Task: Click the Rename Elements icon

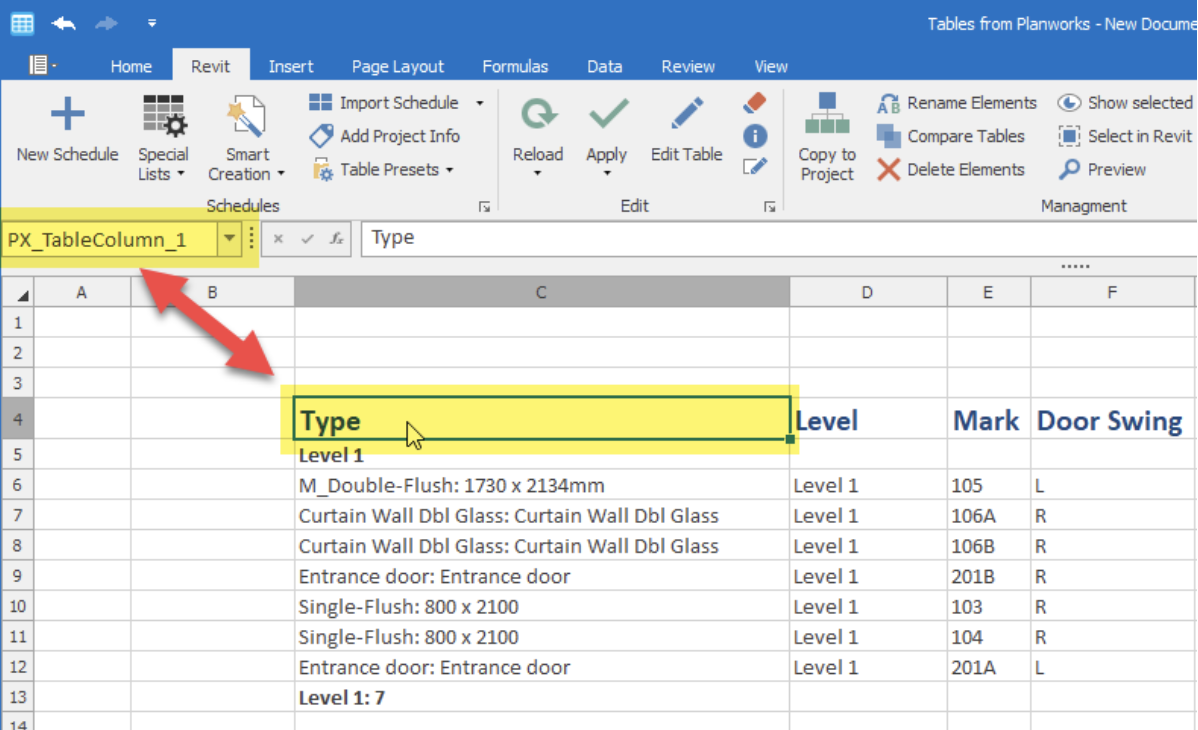Action: pos(889,103)
